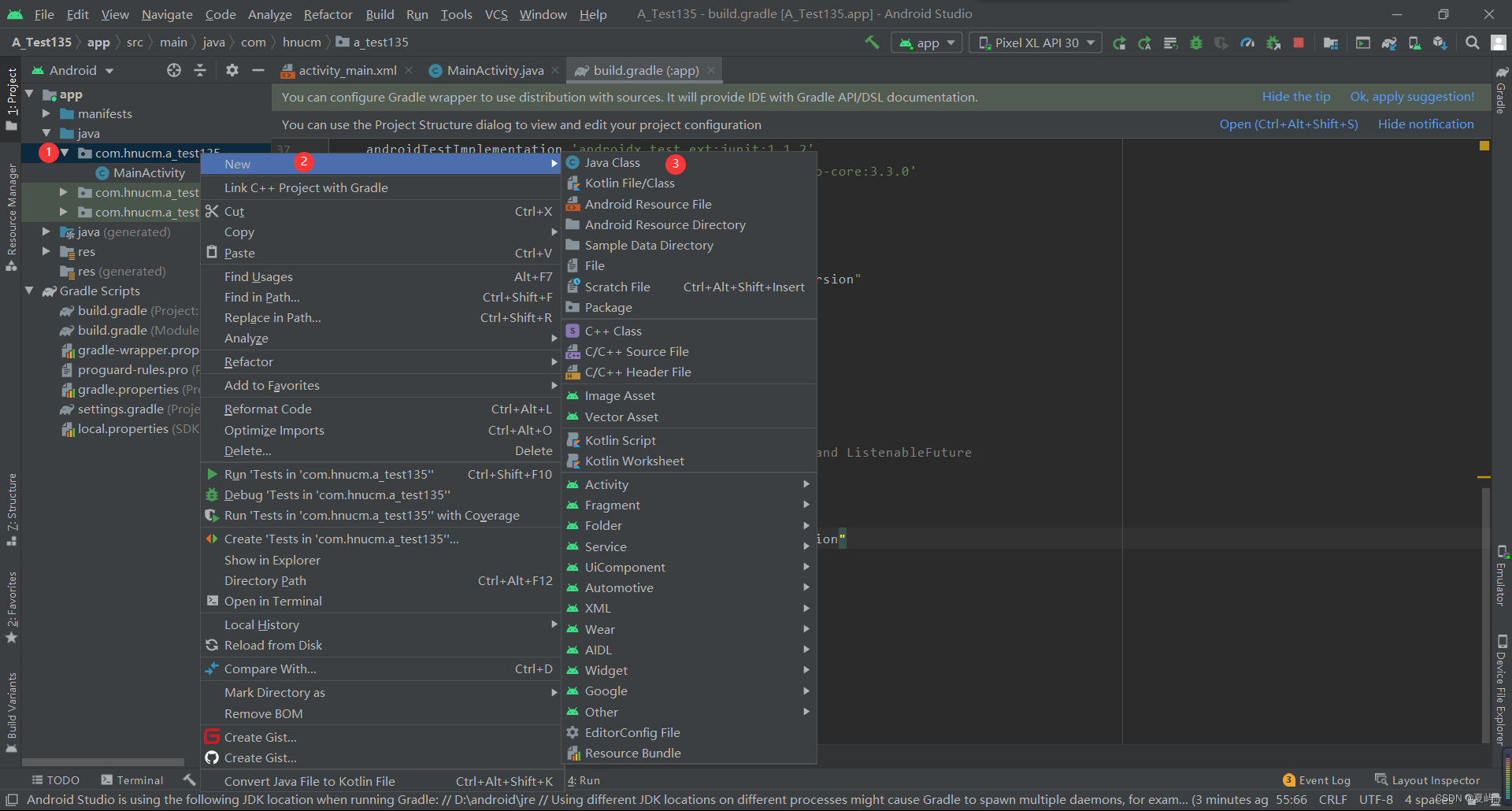
Task: Click the Select Opened File target icon
Action: click(x=174, y=70)
